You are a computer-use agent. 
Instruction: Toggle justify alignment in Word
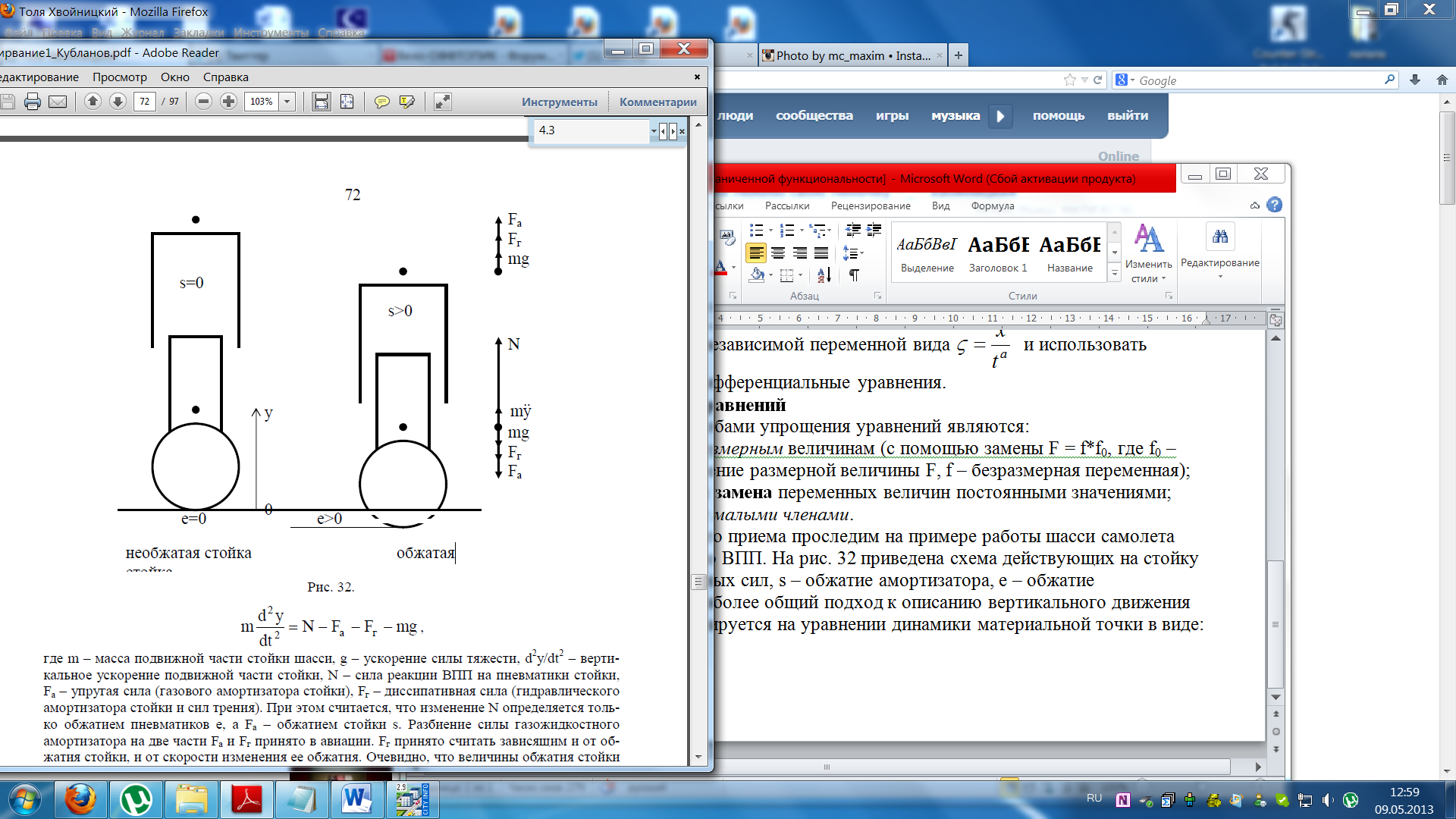(x=821, y=253)
